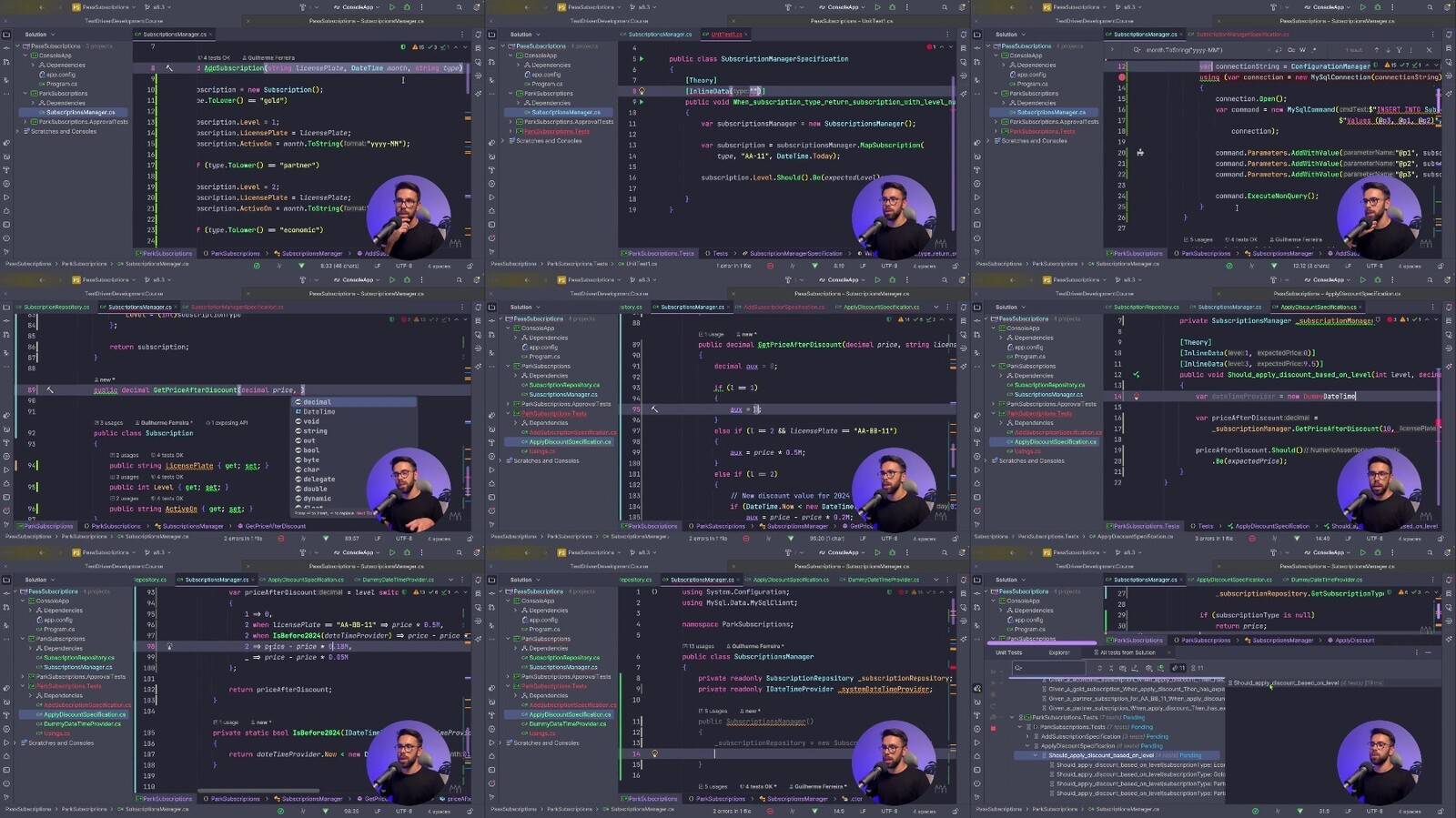Open Explorer tool window icon in AddSubscription frame
This screenshot has width=1456, height=818.
6,35
